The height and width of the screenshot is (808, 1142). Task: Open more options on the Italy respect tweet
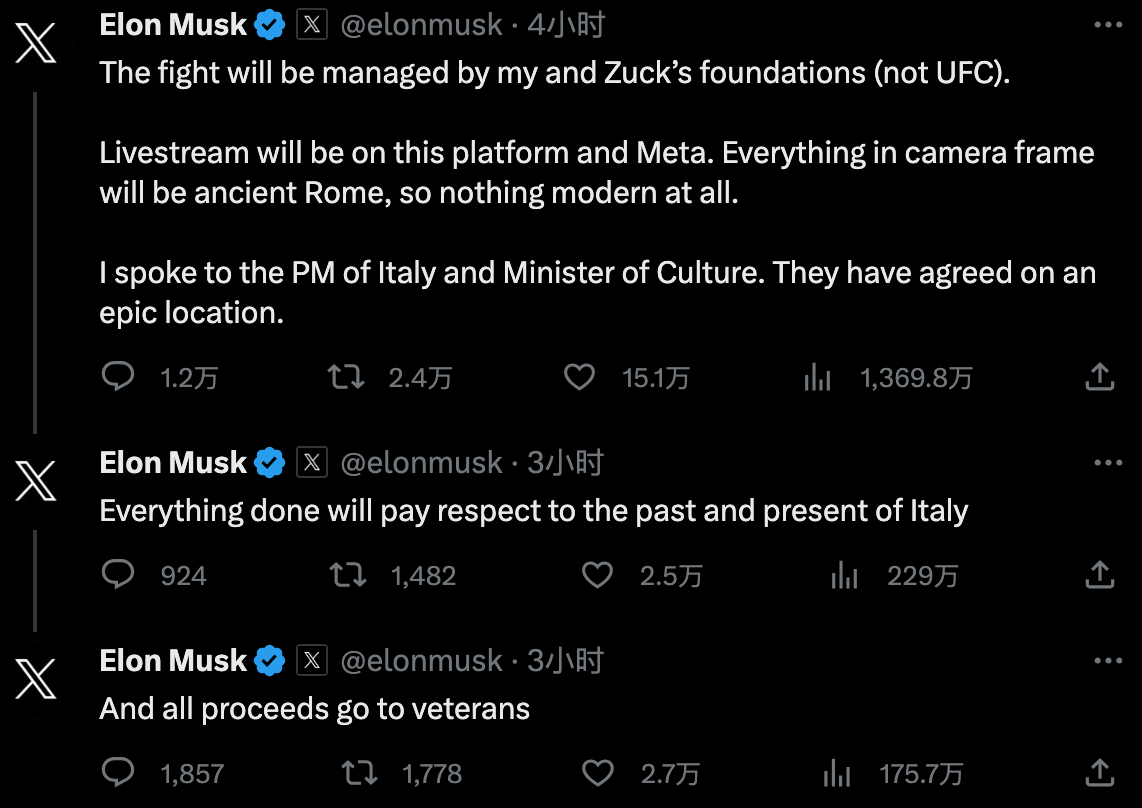[1108, 463]
